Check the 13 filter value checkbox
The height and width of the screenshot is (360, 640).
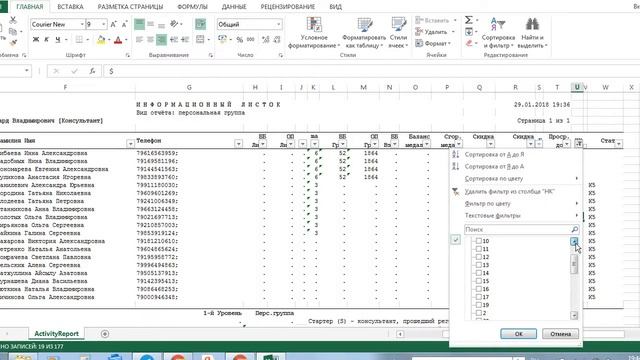(x=479, y=265)
